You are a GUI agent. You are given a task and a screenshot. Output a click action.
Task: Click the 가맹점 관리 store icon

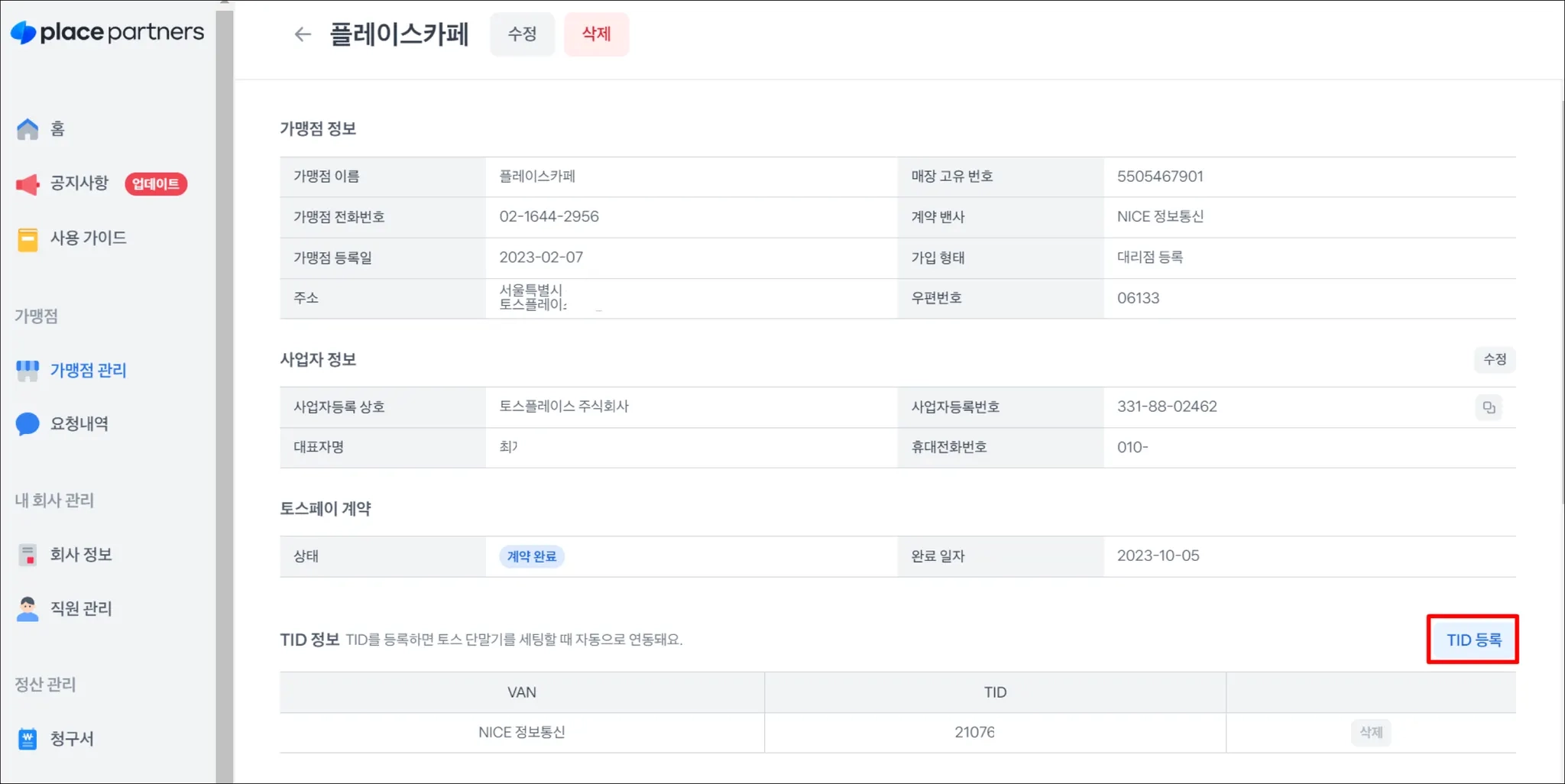click(28, 371)
